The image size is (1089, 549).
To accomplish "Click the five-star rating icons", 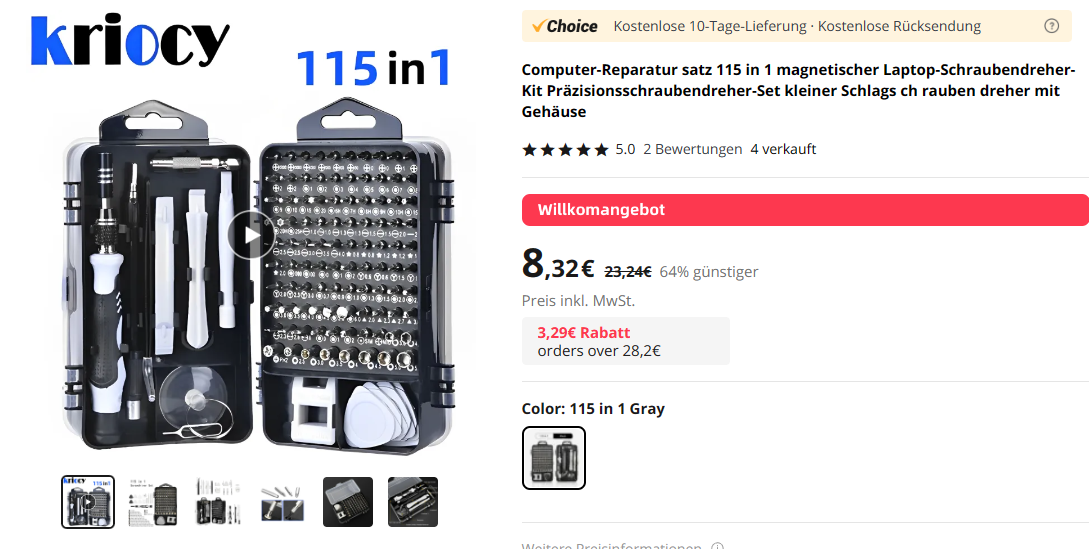I will [x=565, y=149].
